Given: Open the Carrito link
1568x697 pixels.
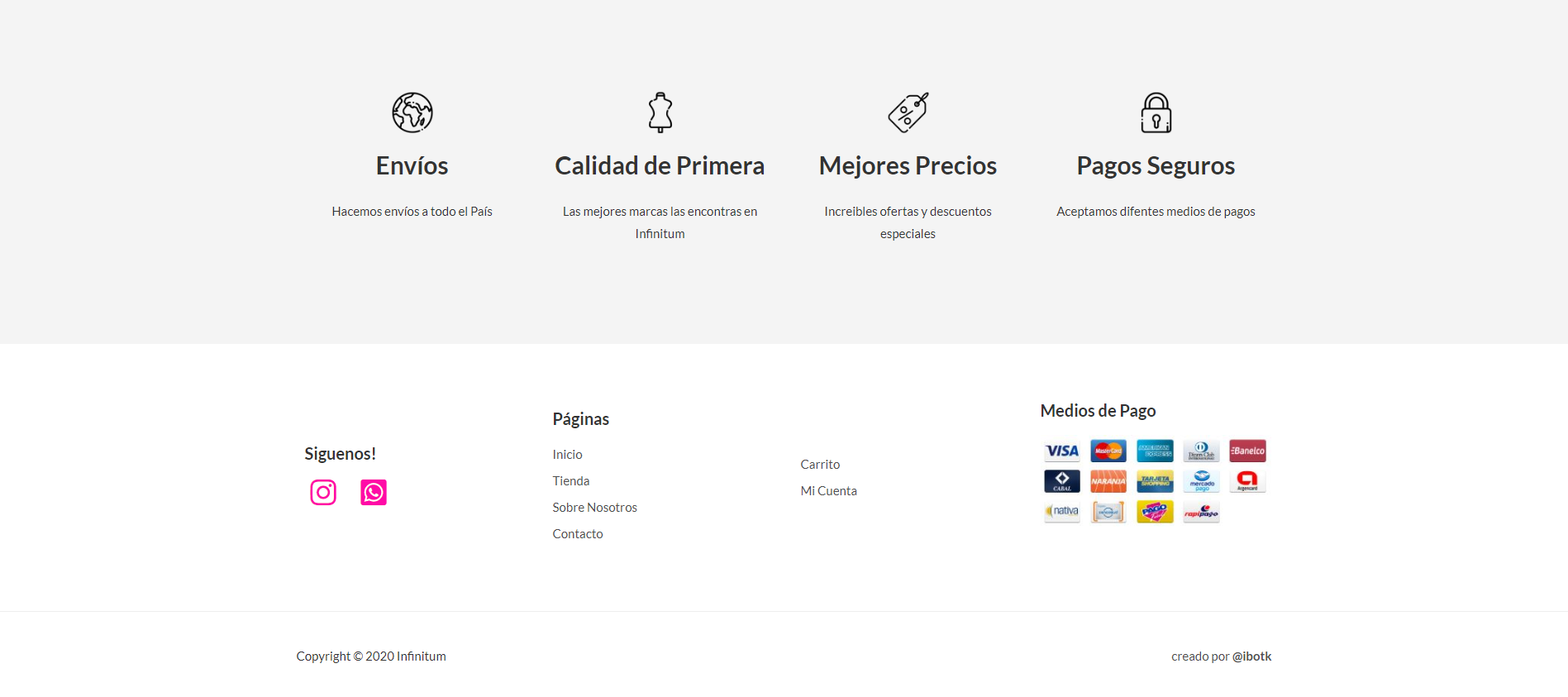Looking at the screenshot, I should [x=820, y=465].
